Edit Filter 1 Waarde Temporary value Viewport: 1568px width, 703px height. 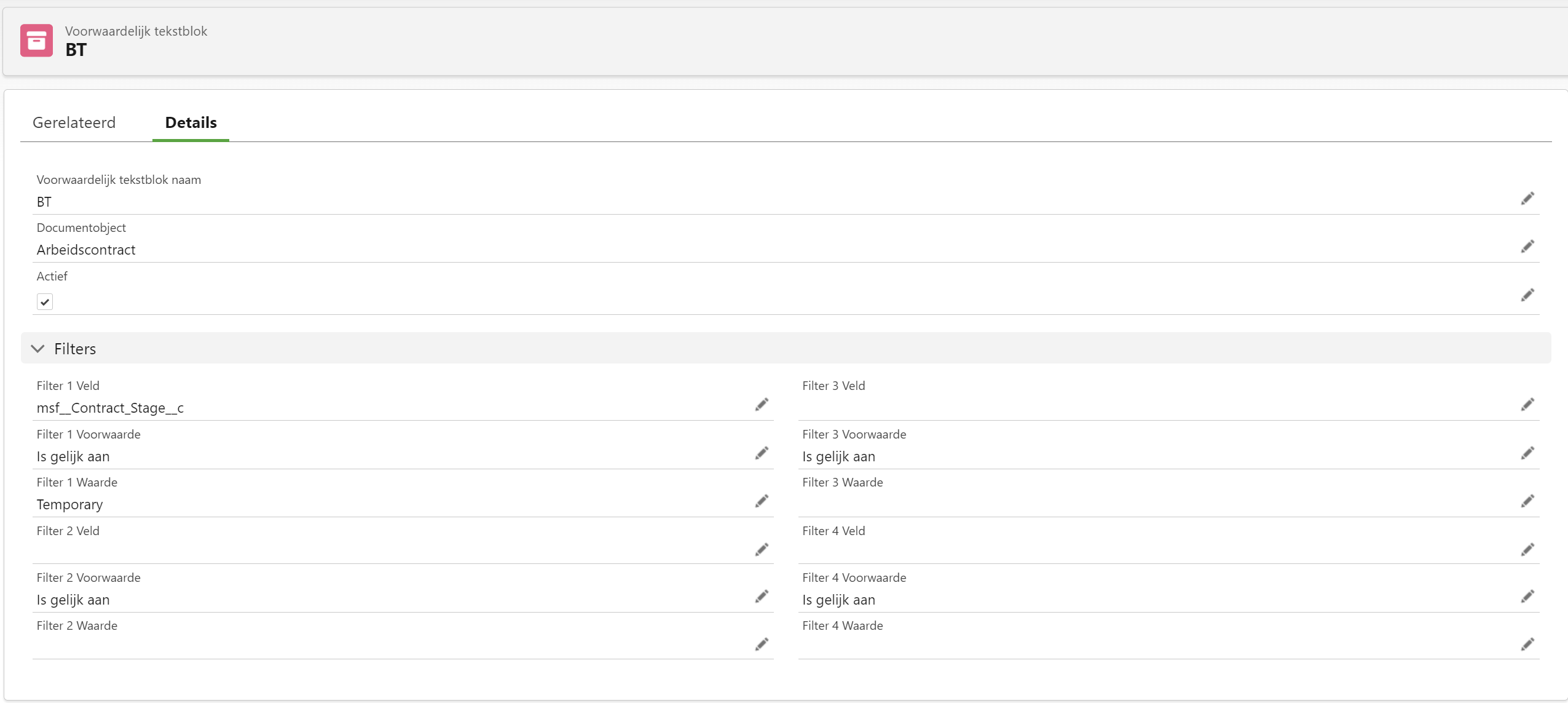(x=762, y=501)
